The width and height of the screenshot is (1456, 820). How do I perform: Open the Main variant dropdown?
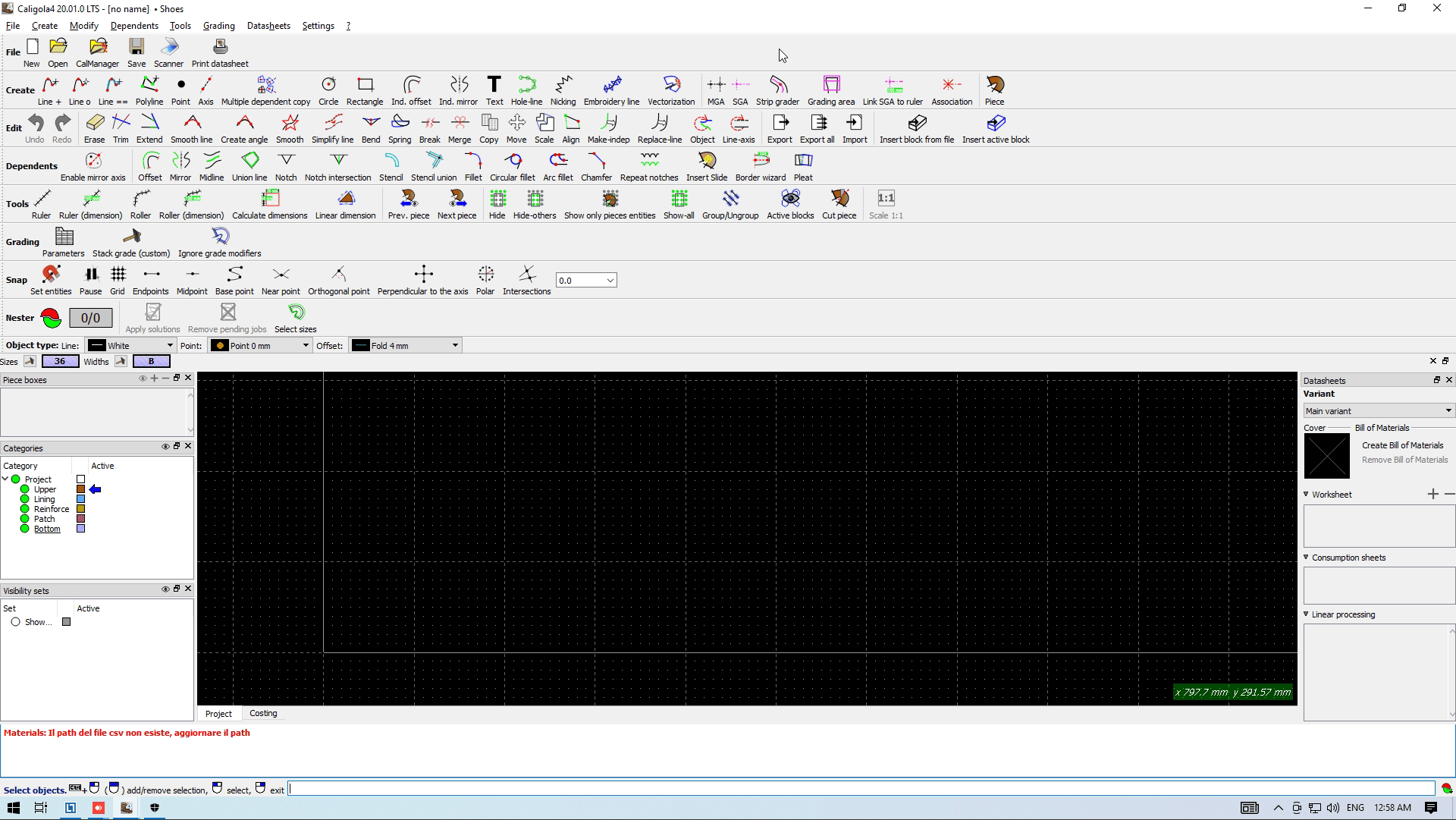[x=1378, y=411]
